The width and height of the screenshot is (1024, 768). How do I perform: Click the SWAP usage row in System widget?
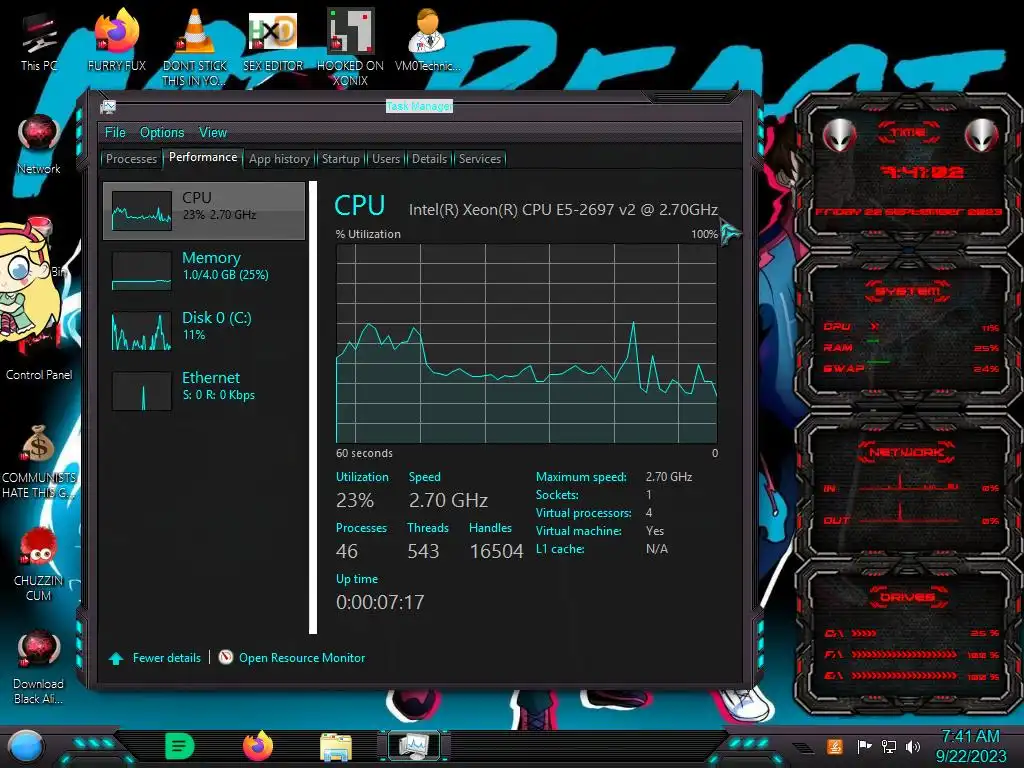pyautogui.click(x=911, y=368)
